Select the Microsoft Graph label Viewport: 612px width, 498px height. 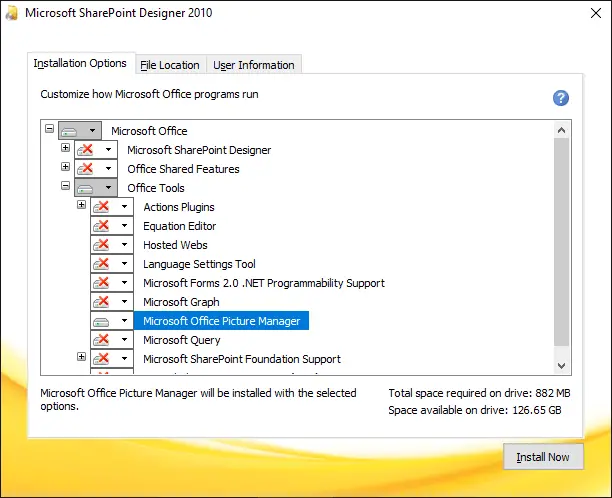point(181,302)
